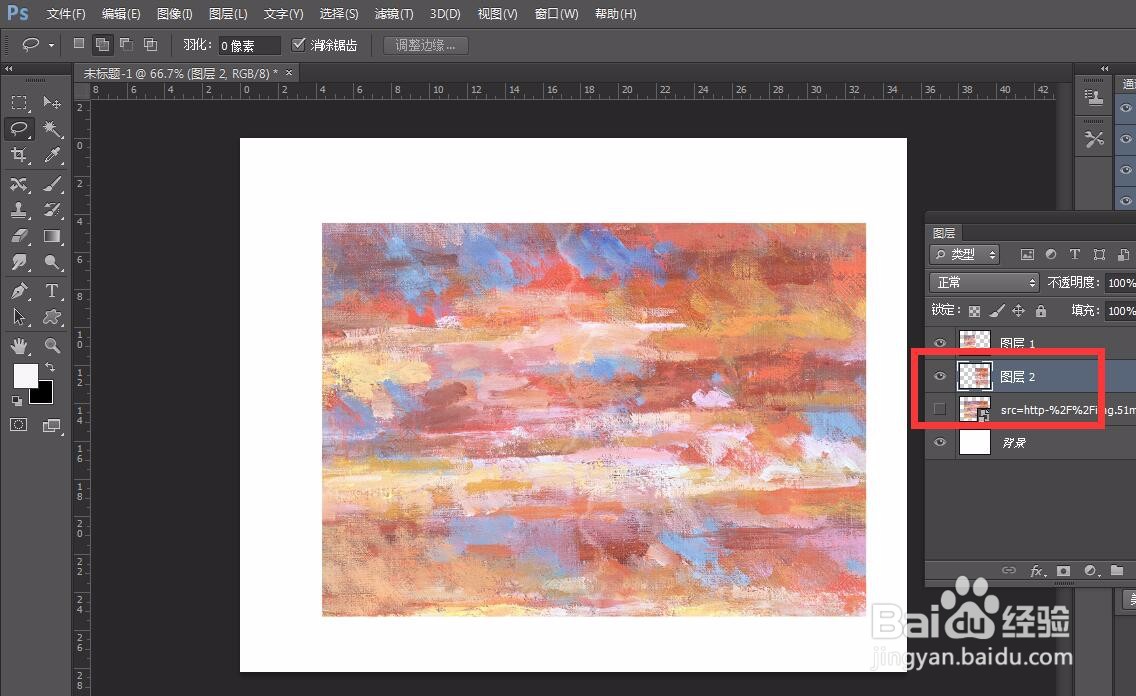This screenshot has width=1136, height=696.
Task: Toggle Quick Mask mode
Action: (x=19, y=425)
